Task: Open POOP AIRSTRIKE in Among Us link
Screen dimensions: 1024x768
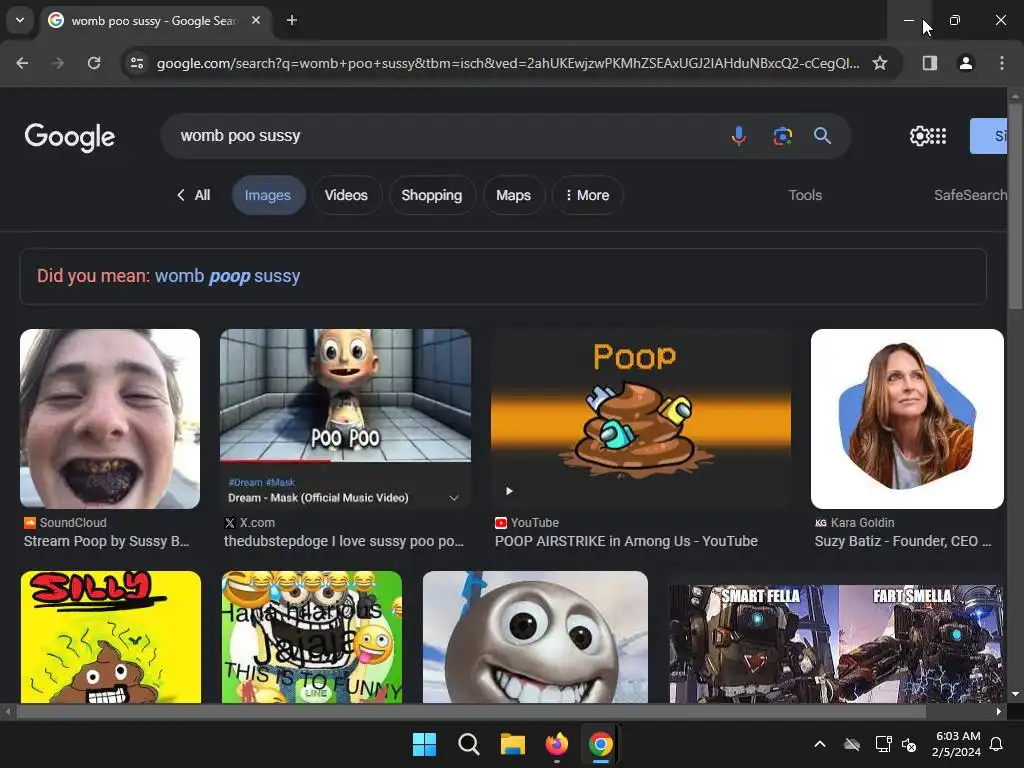Action: coord(626,541)
